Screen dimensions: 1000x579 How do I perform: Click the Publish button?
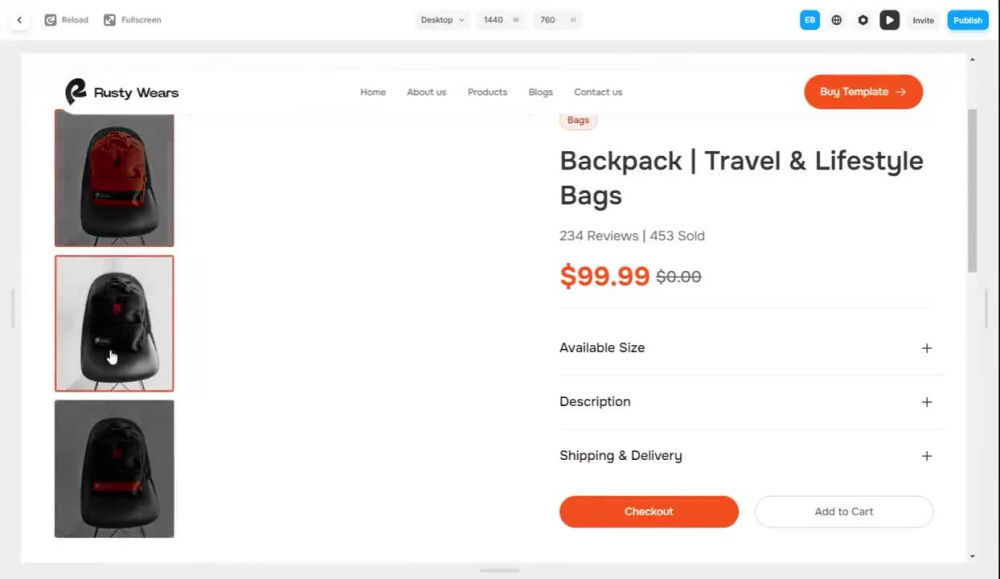pos(967,20)
